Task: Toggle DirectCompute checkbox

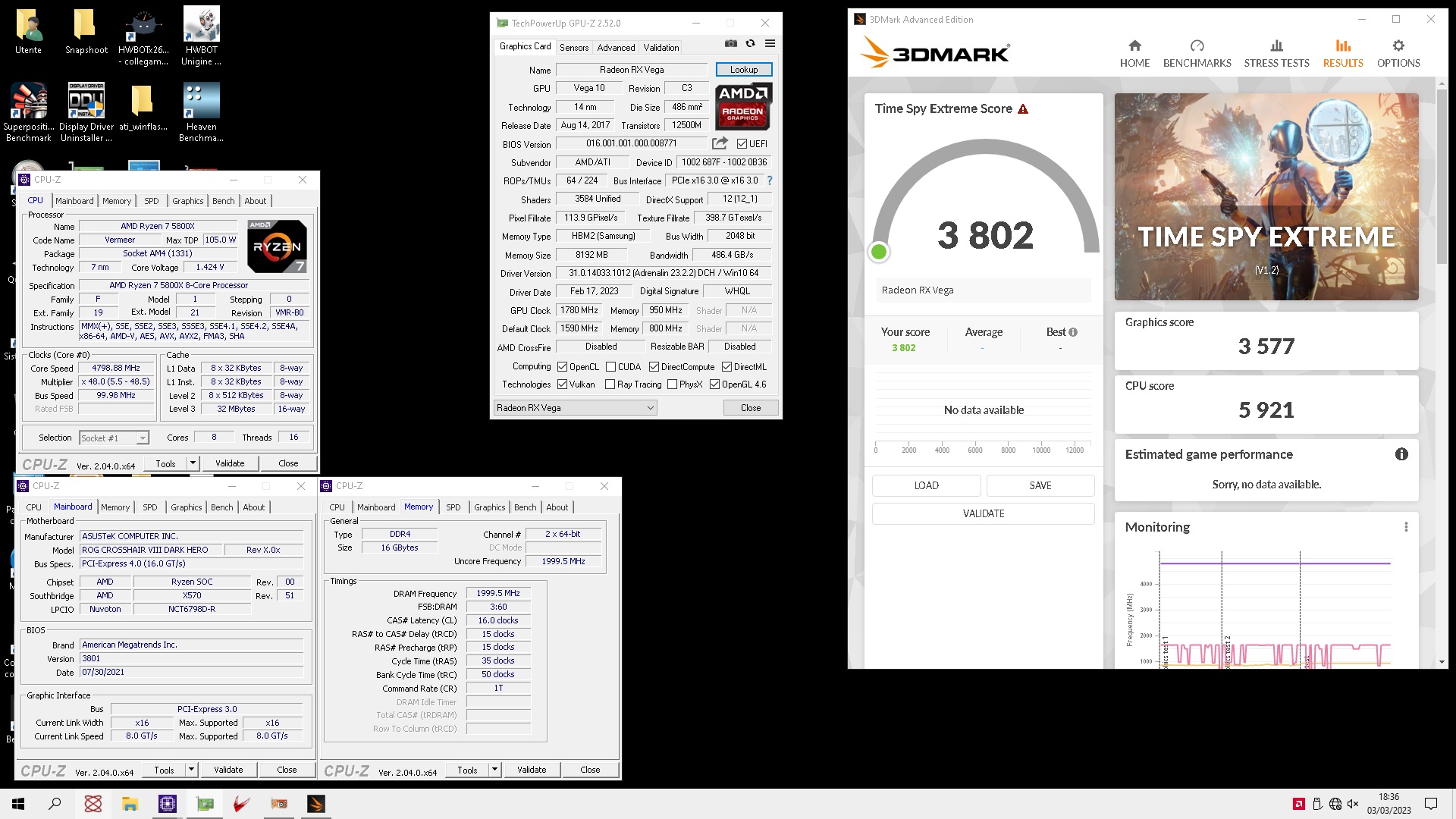Action: point(654,366)
